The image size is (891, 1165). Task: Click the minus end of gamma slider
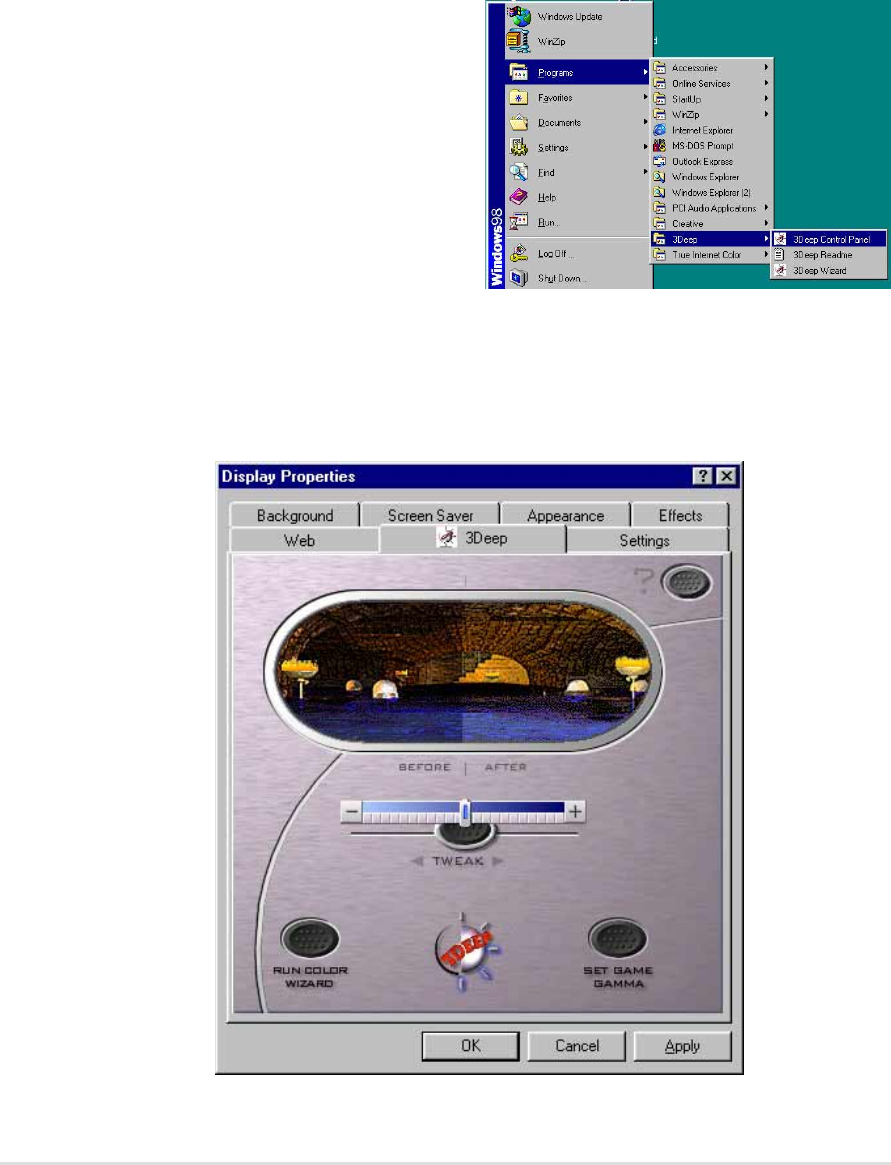click(351, 812)
